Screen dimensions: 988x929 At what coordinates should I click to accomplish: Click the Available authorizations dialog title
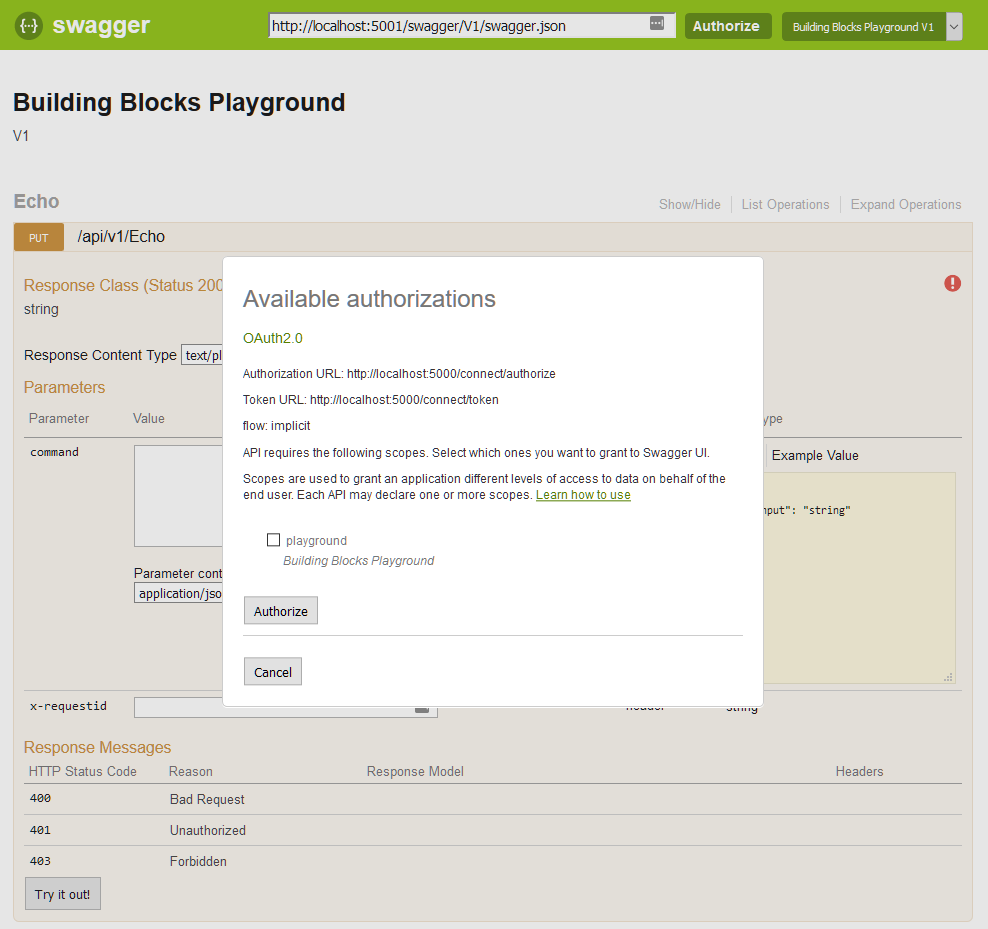point(369,299)
